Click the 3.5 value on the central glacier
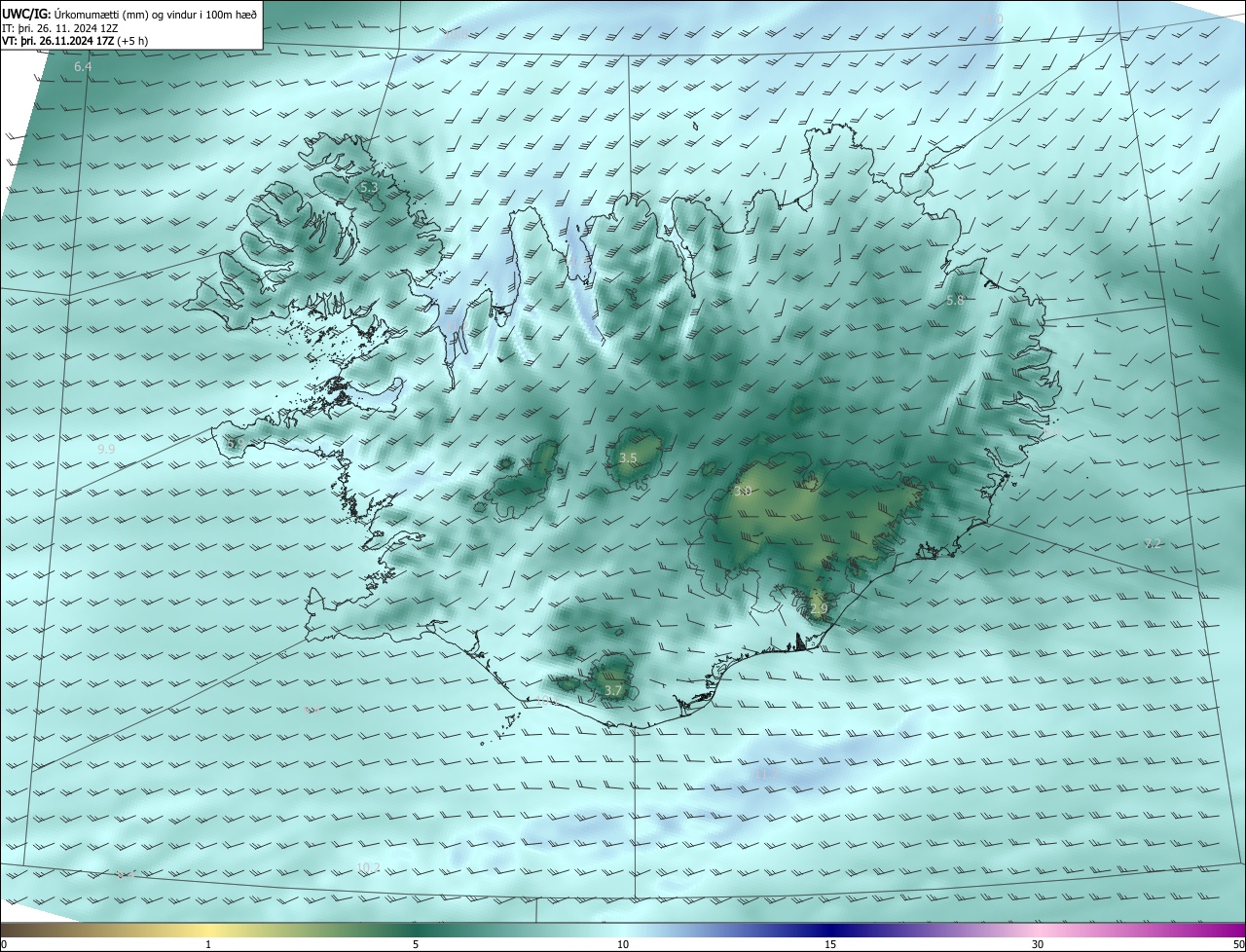The width and height of the screenshot is (1246, 952). [x=628, y=458]
